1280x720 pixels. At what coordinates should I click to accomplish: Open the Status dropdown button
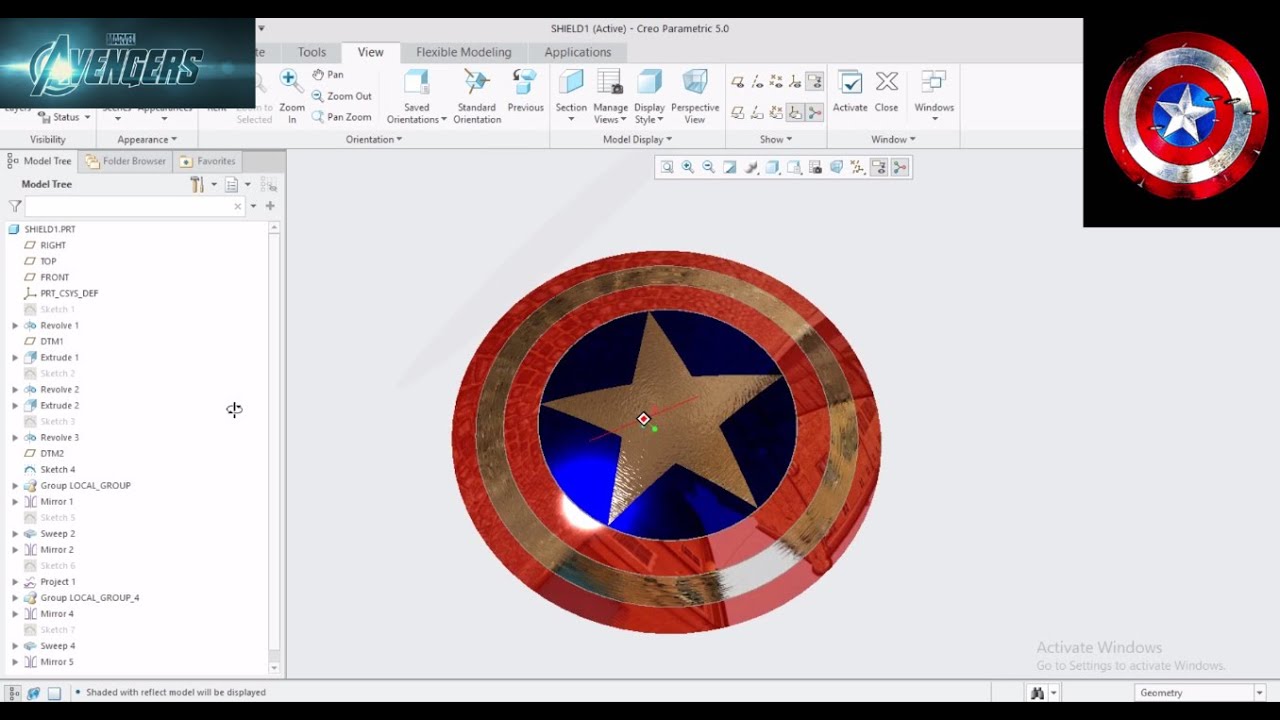point(66,118)
